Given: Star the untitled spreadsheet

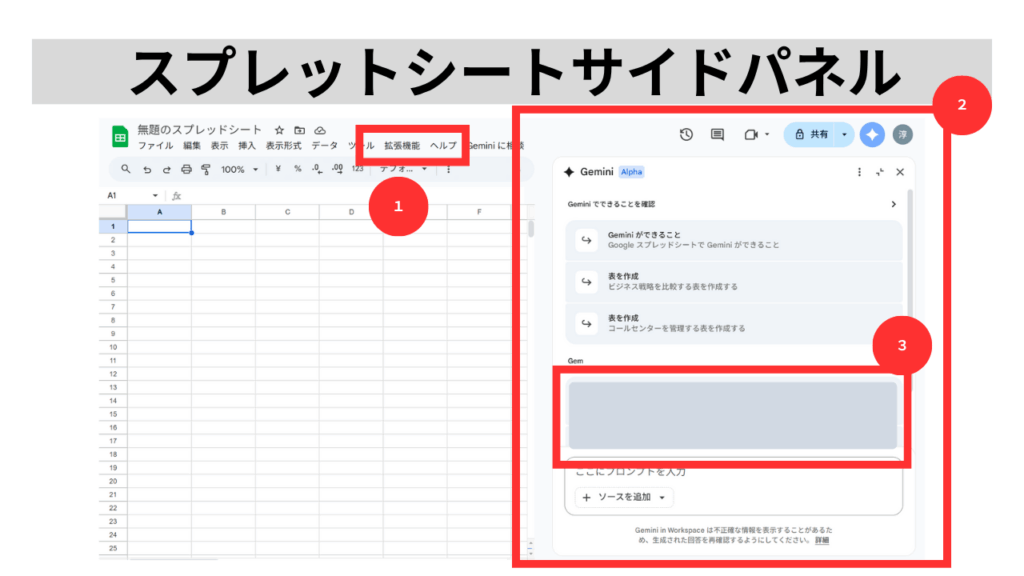Looking at the screenshot, I should (279, 130).
